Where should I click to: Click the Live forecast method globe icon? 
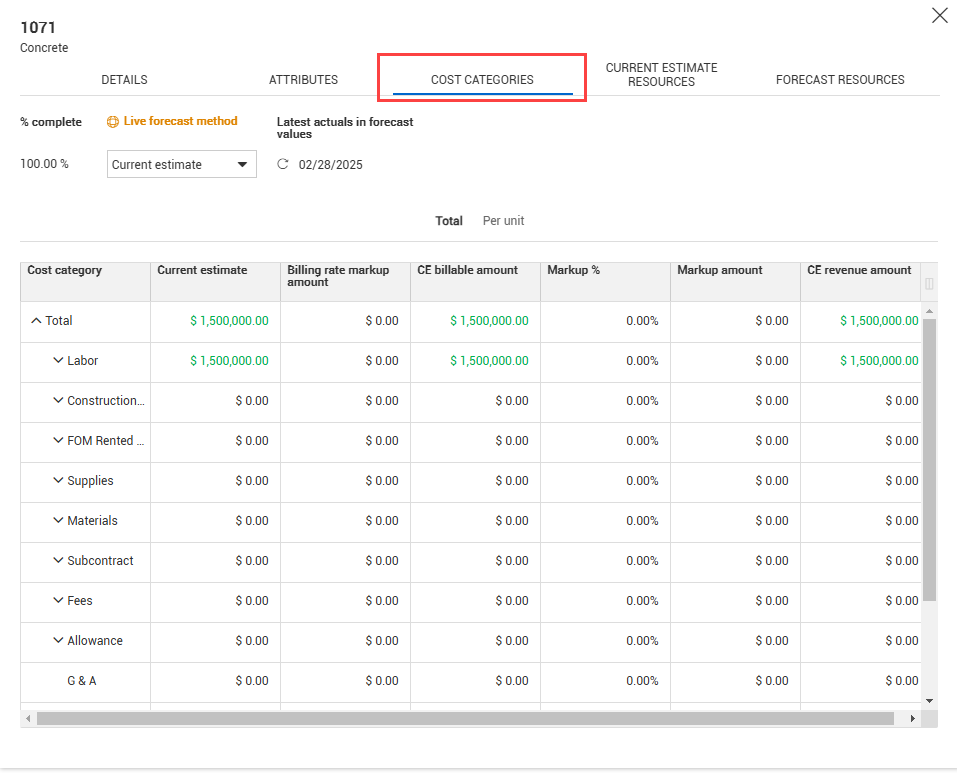pos(113,122)
